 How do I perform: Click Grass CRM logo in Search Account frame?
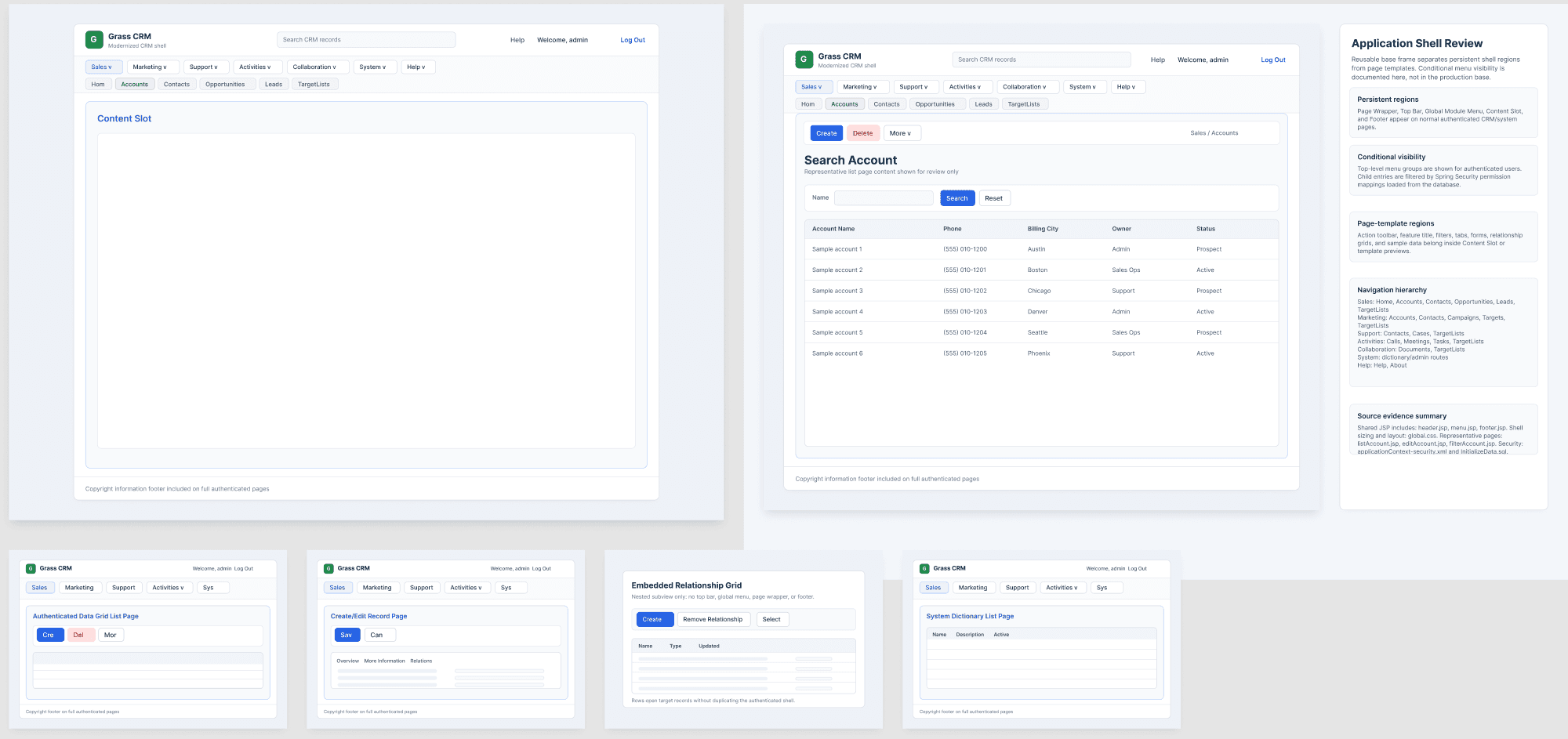tap(804, 60)
